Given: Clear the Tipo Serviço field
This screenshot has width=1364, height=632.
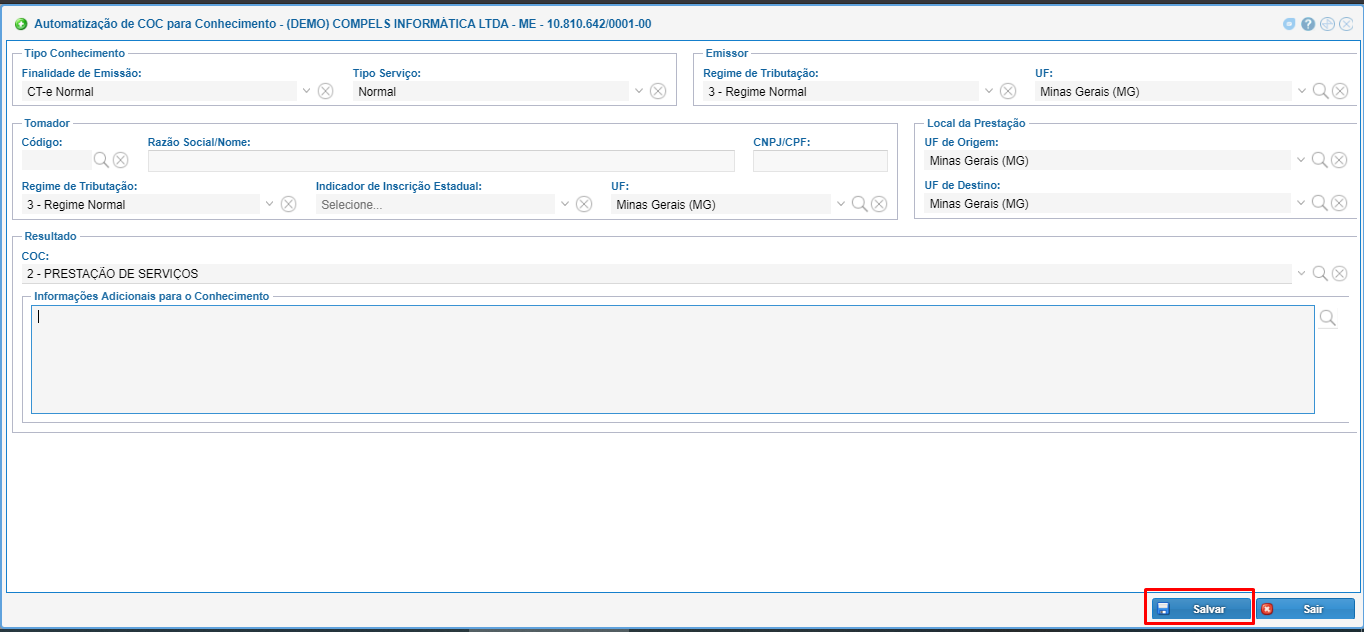Looking at the screenshot, I should click(657, 91).
